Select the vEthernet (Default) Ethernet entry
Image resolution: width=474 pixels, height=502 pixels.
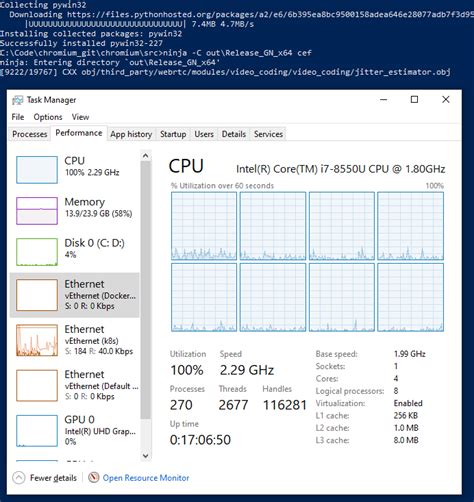click(75, 385)
